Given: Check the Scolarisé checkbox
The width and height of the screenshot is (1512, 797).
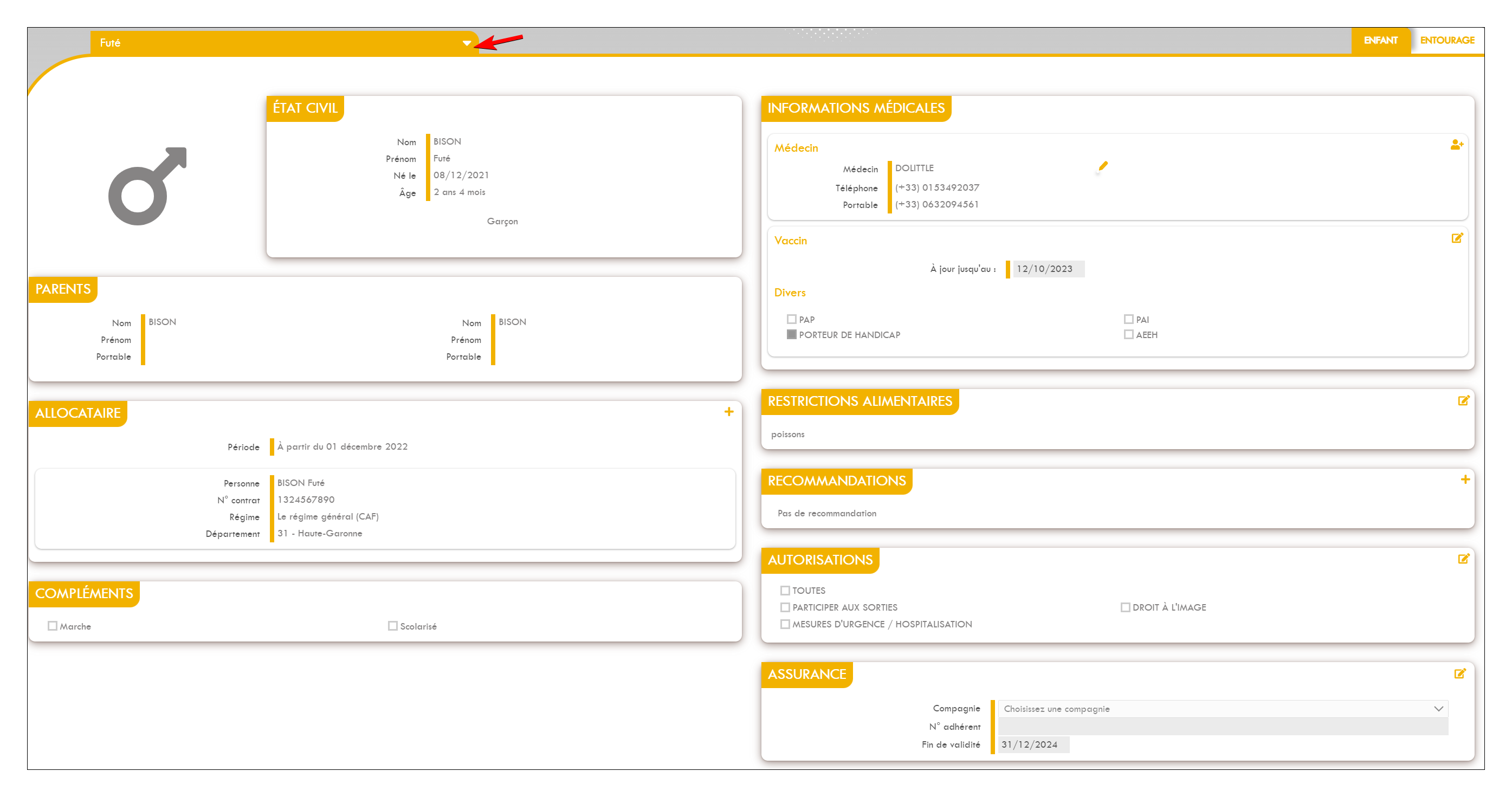Looking at the screenshot, I should click(393, 626).
